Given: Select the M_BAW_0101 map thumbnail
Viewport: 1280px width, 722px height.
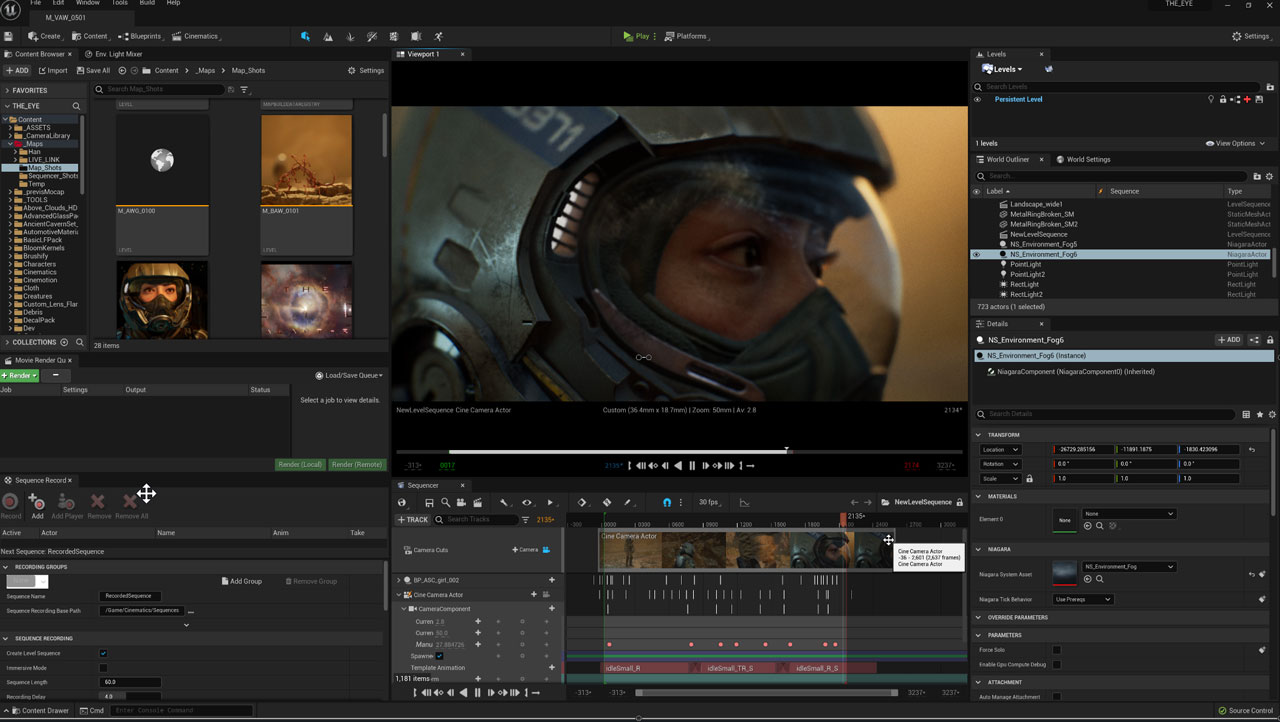Looking at the screenshot, I should (306, 160).
